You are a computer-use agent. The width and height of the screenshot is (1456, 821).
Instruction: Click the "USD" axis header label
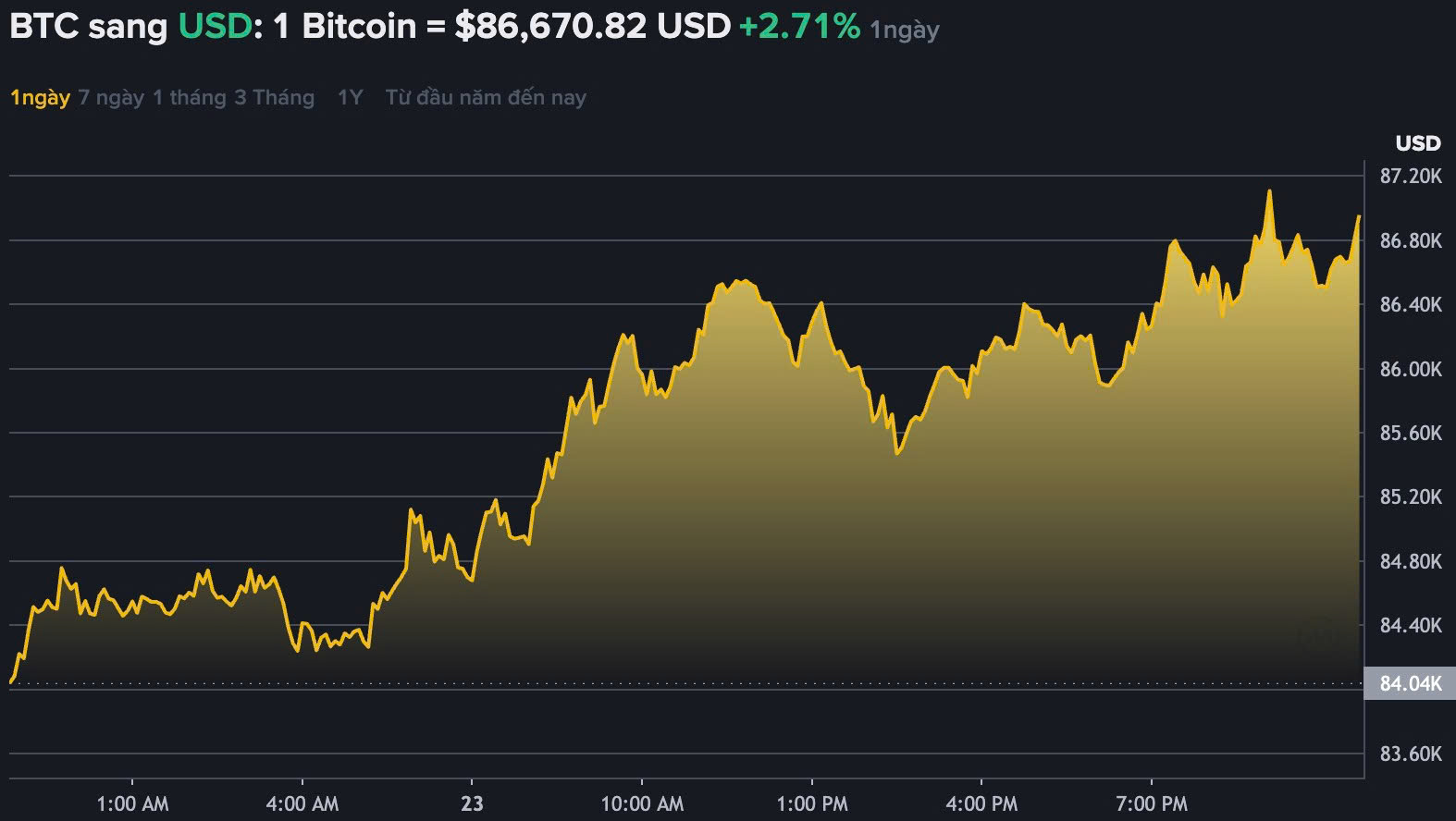click(1417, 143)
